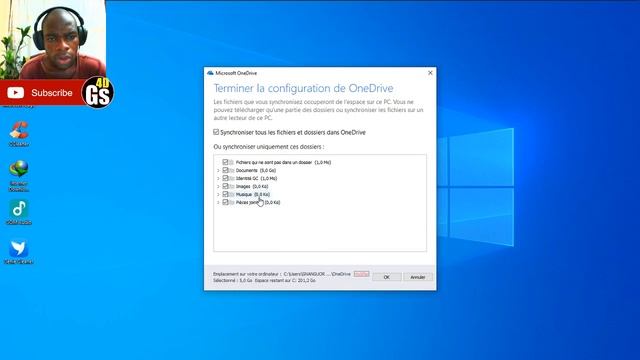Toggle the Pièces jointes folder checkbox
This screenshot has height=360, width=640.
tap(225, 202)
